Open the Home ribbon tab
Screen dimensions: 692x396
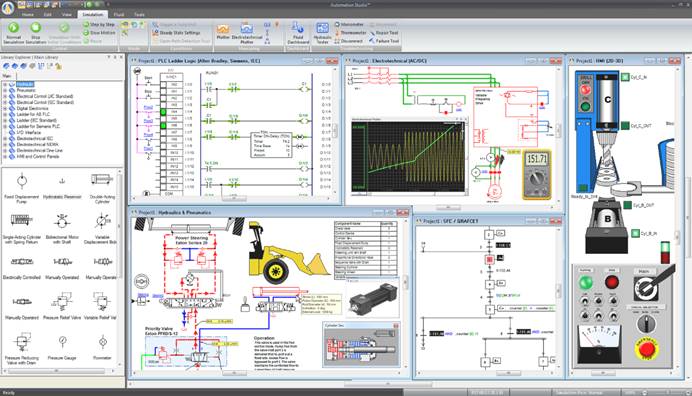(27, 15)
